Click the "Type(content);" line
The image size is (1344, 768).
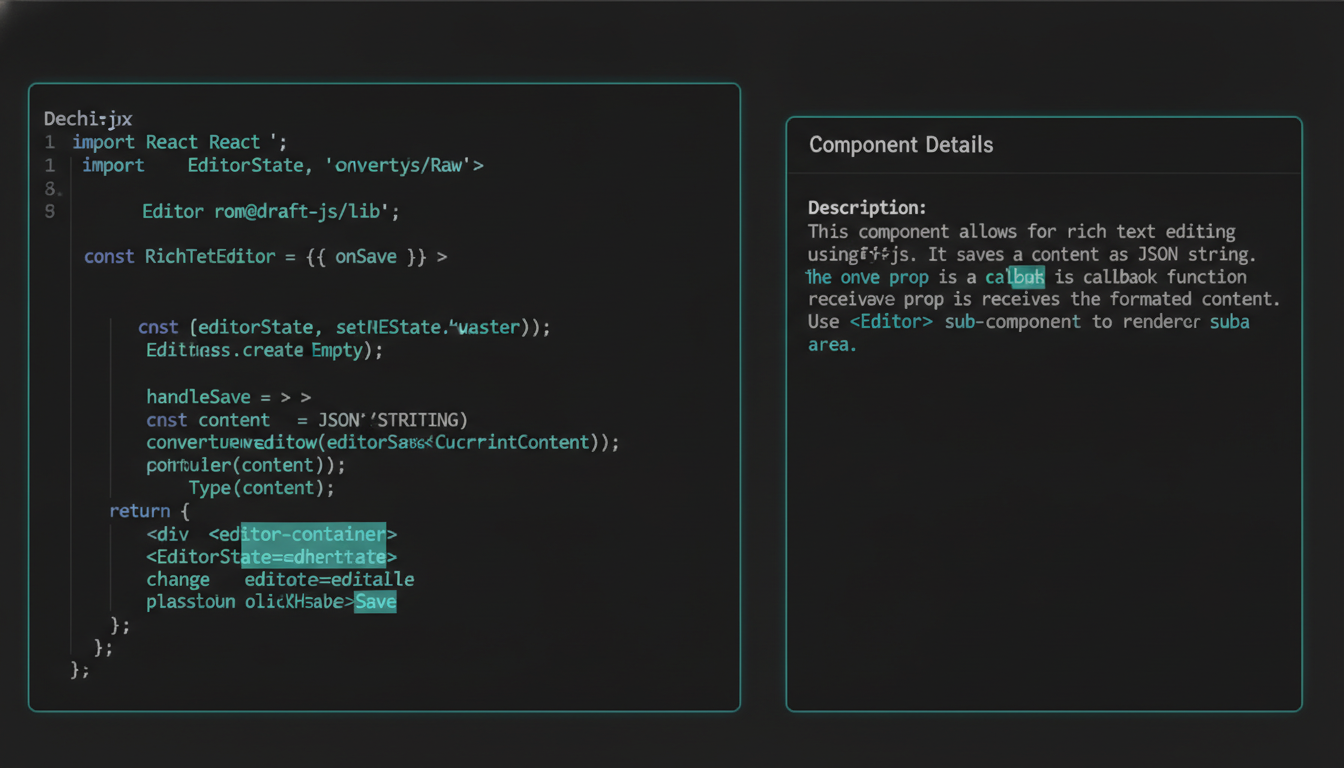coord(261,488)
